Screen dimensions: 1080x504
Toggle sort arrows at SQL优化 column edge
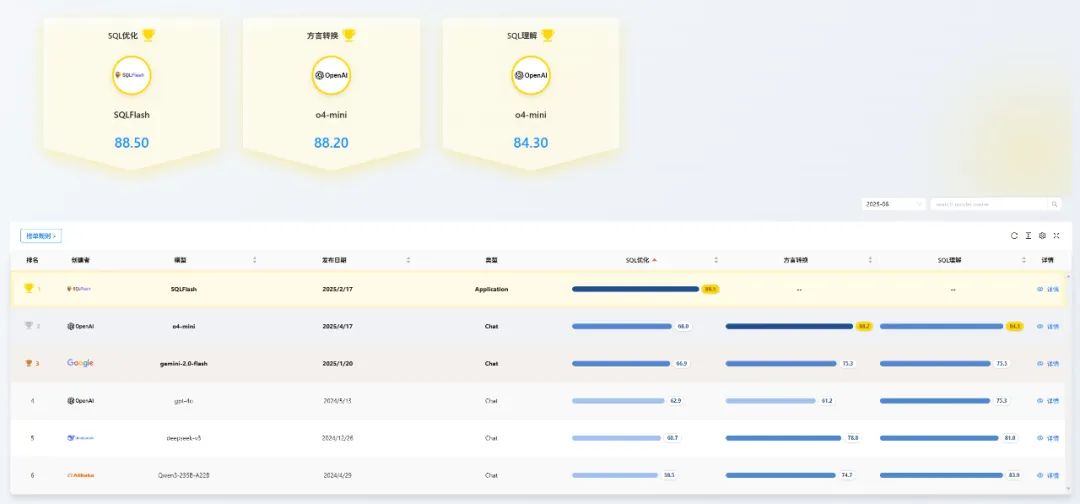pyautogui.click(x=716, y=260)
